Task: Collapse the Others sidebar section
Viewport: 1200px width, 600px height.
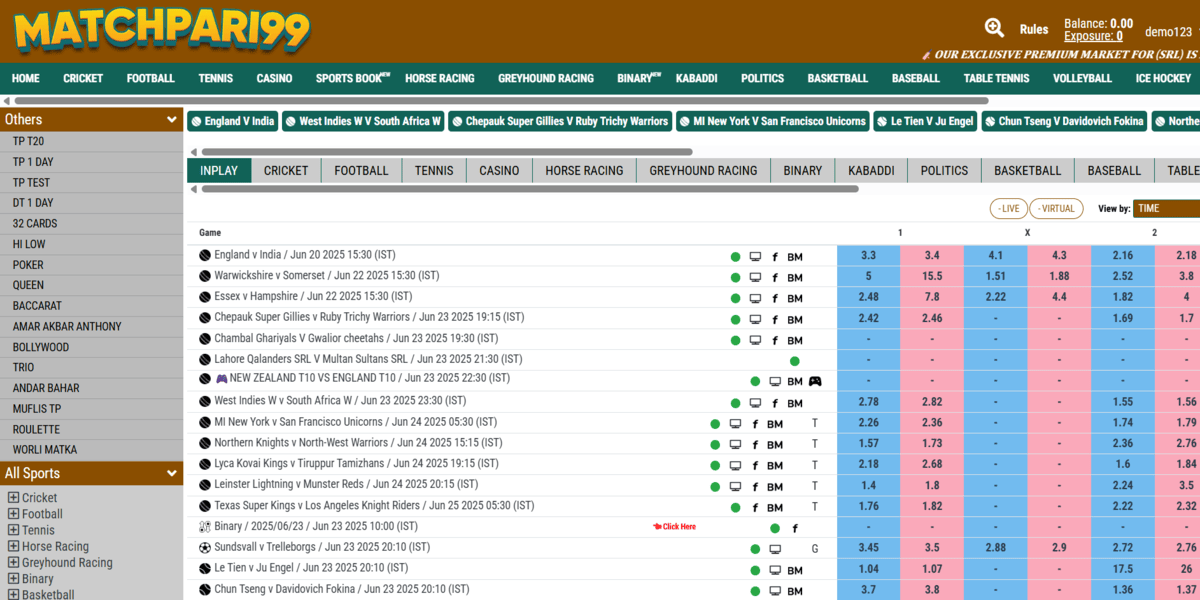Action: tap(172, 120)
